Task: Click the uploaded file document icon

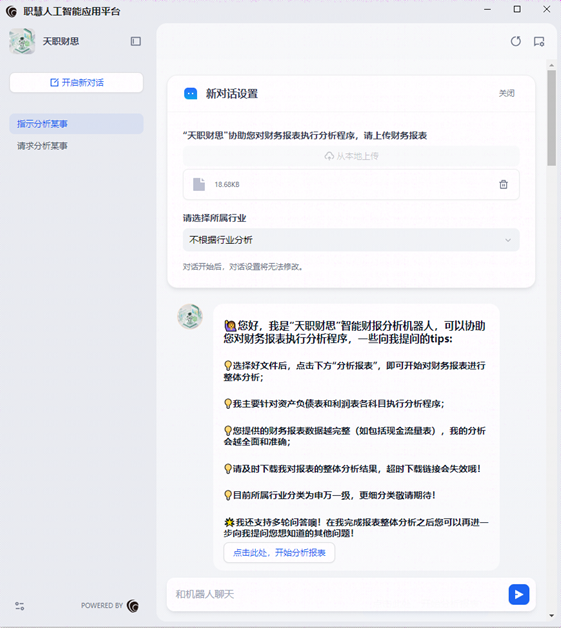Action: pyautogui.click(x=199, y=184)
